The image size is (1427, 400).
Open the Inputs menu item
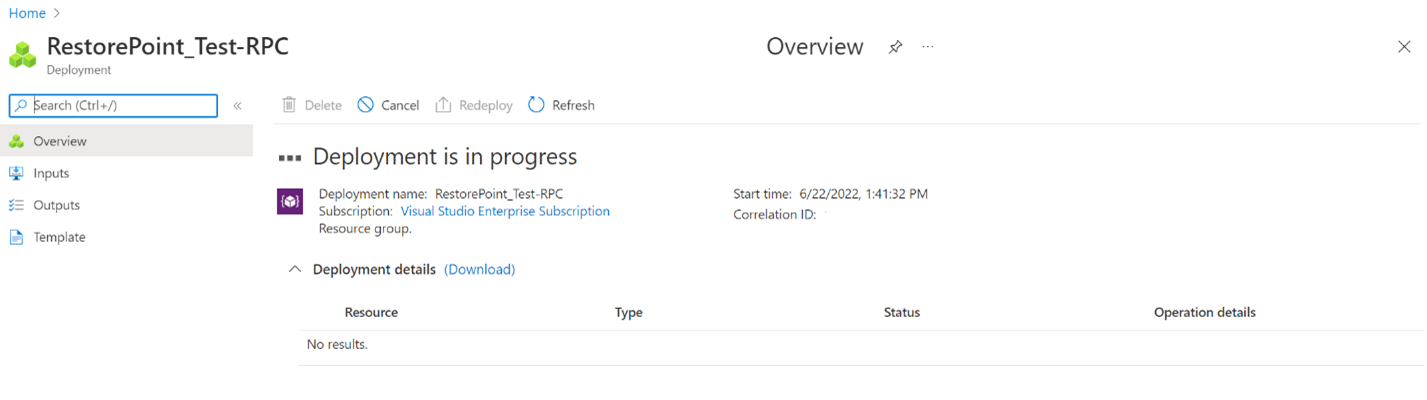pyautogui.click(x=51, y=173)
